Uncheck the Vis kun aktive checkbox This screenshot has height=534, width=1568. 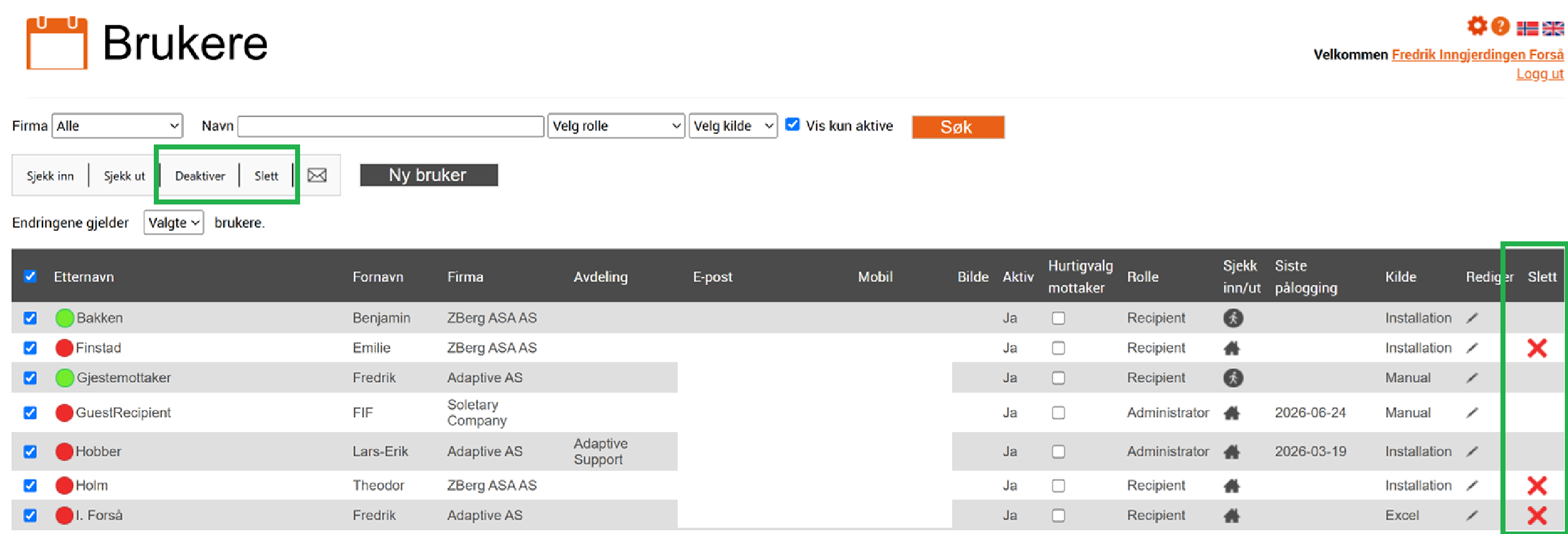(x=792, y=124)
